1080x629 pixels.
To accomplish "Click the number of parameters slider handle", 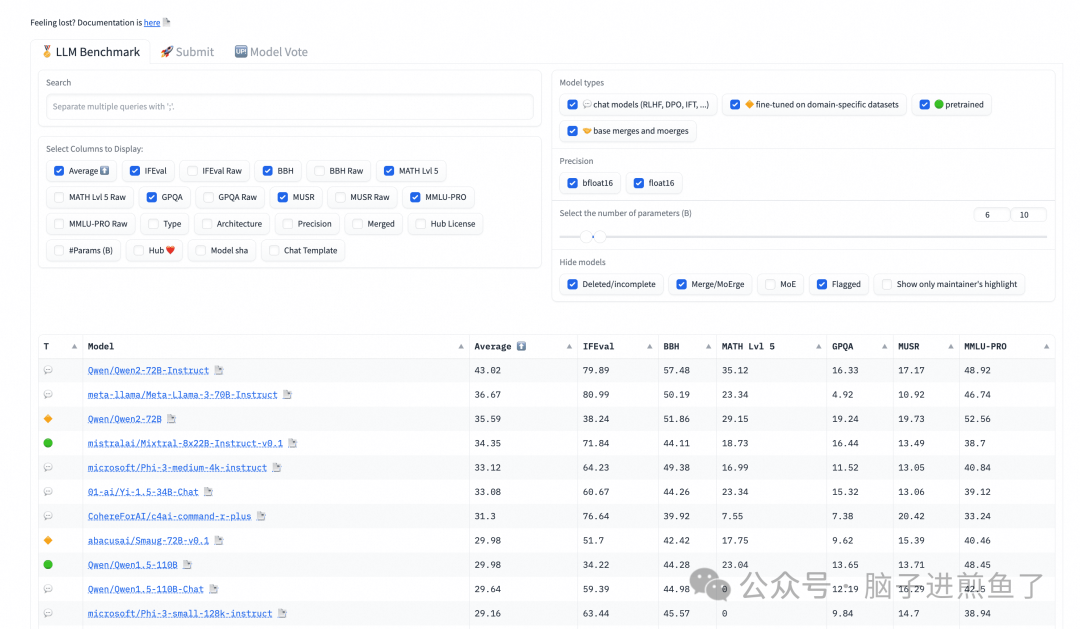I will 594,237.
